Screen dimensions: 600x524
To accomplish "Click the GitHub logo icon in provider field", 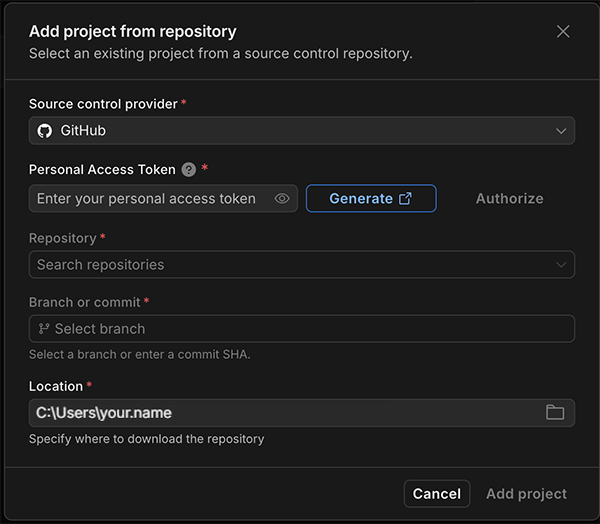I will tap(45, 131).
